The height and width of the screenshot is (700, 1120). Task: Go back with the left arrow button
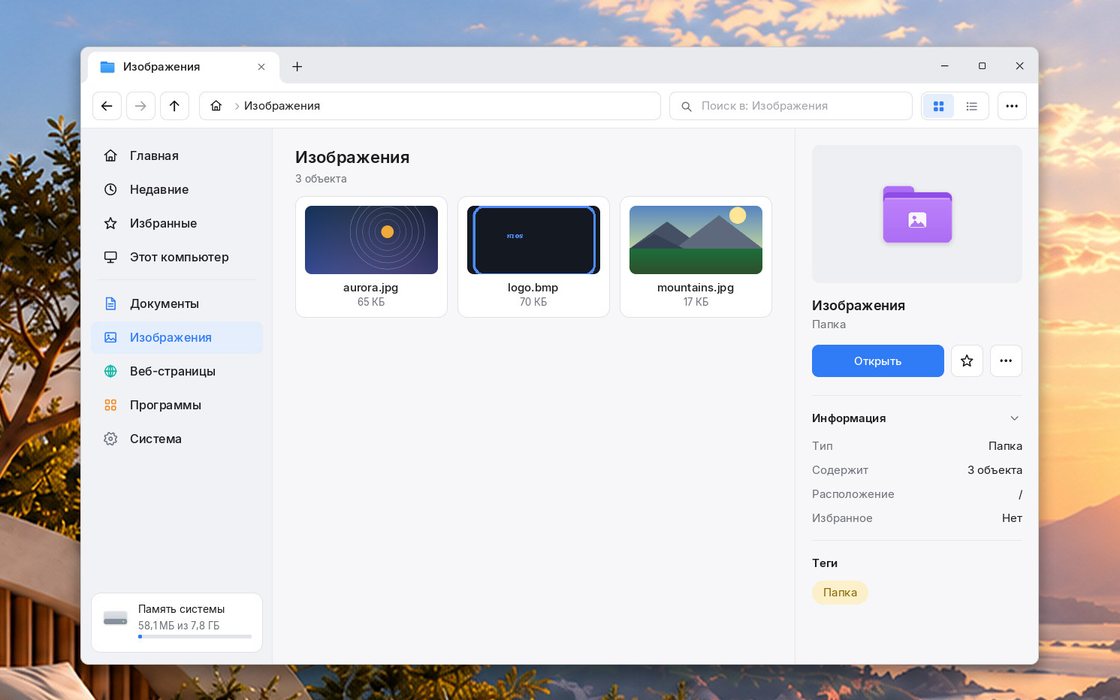tap(106, 106)
